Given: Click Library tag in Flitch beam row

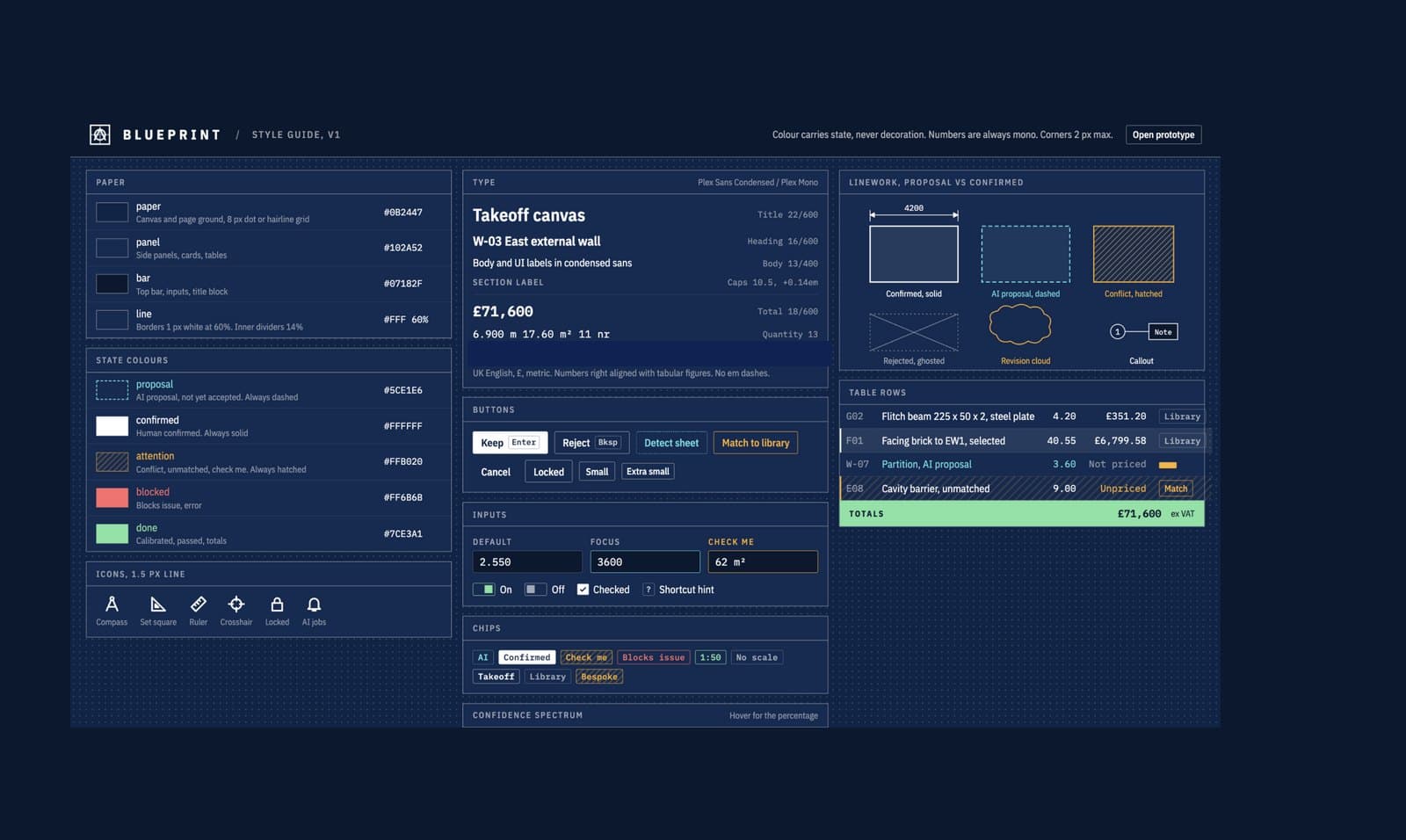Looking at the screenshot, I should 1182,416.
